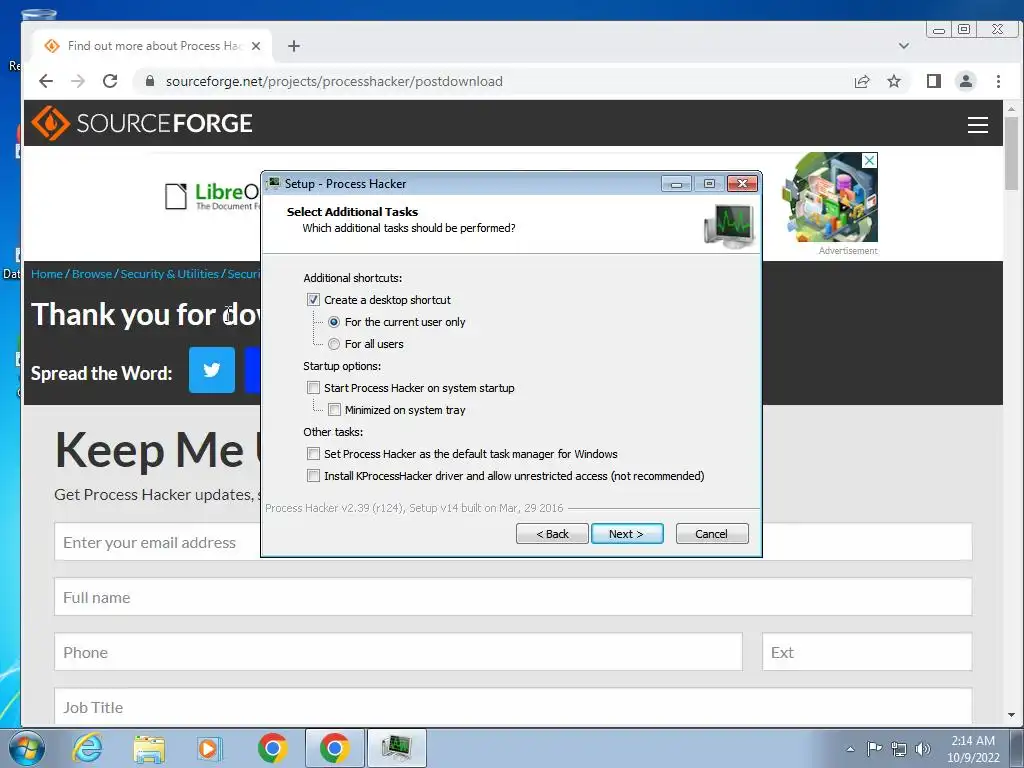Screen dimensions: 1024x768
Task: Click the SourceForge logo
Action: [142, 123]
